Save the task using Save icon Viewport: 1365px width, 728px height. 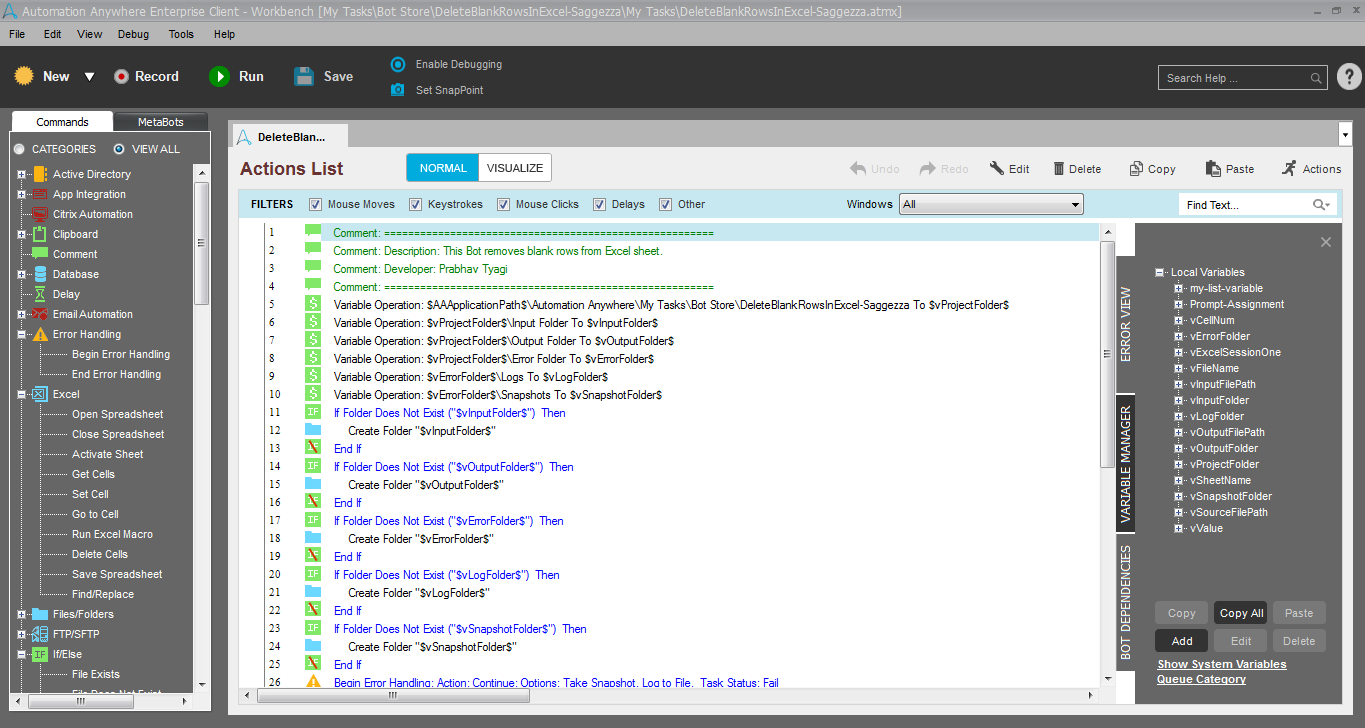click(305, 77)
